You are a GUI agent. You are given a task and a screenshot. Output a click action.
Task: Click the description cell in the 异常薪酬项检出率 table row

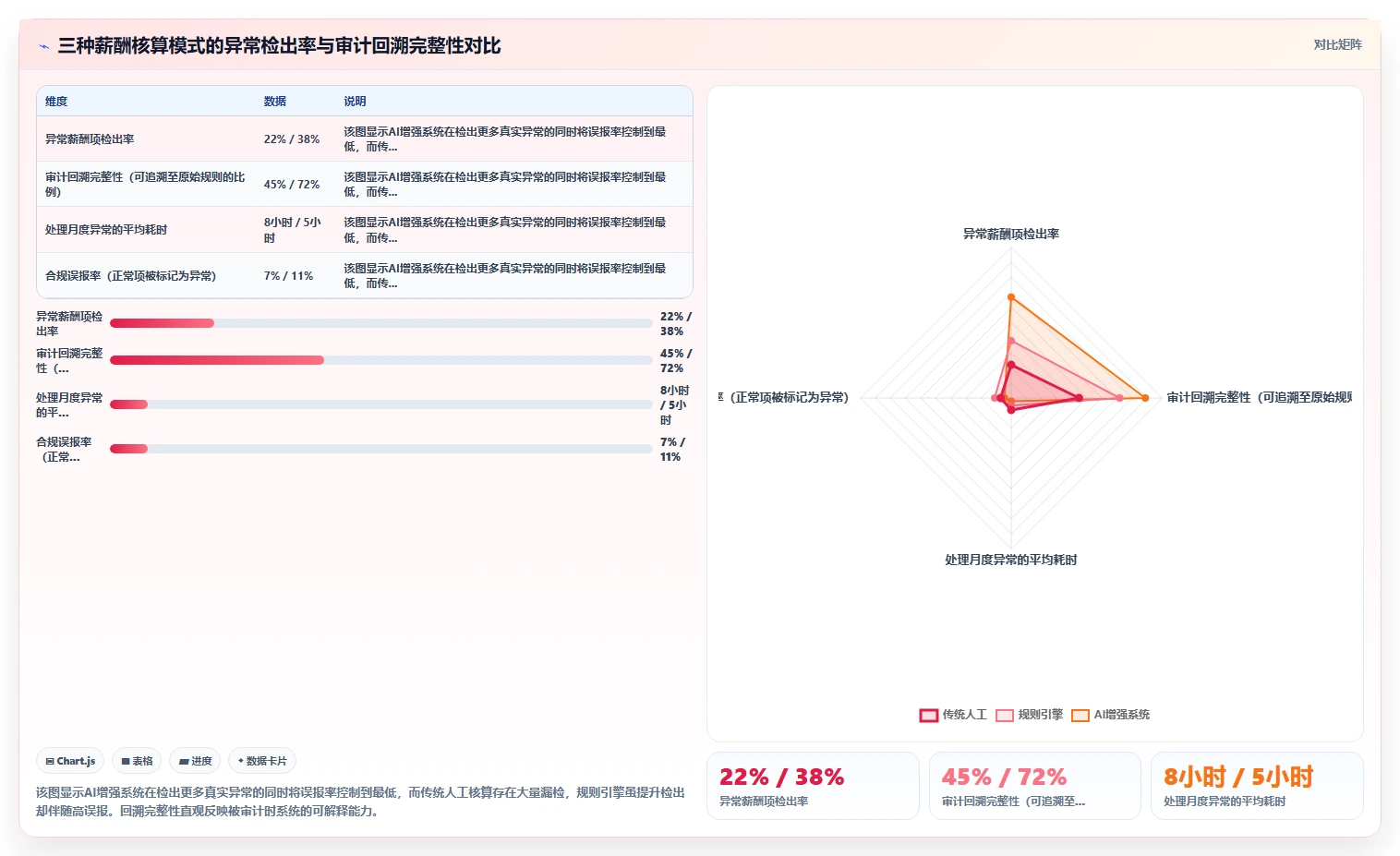[513, 139]
